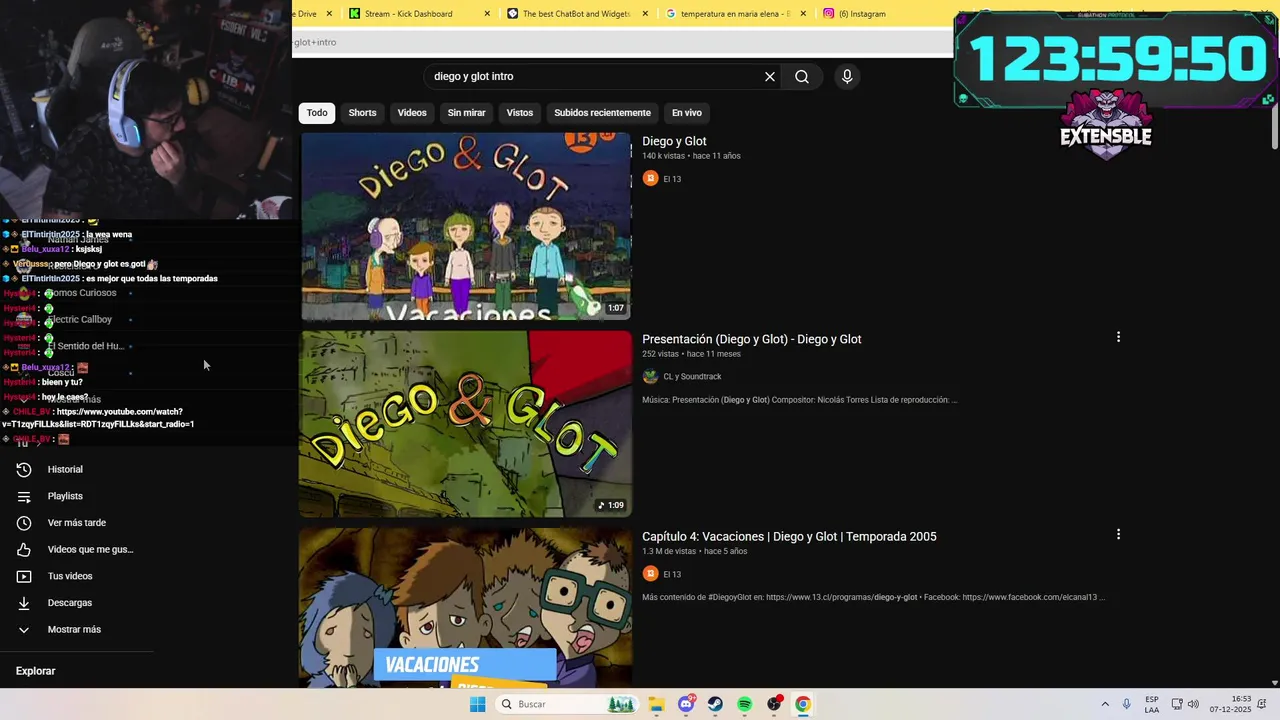Open El 13 channel icon under Capítulo 4
Viewport: 1280px width, 720px height.
[650, 574]
